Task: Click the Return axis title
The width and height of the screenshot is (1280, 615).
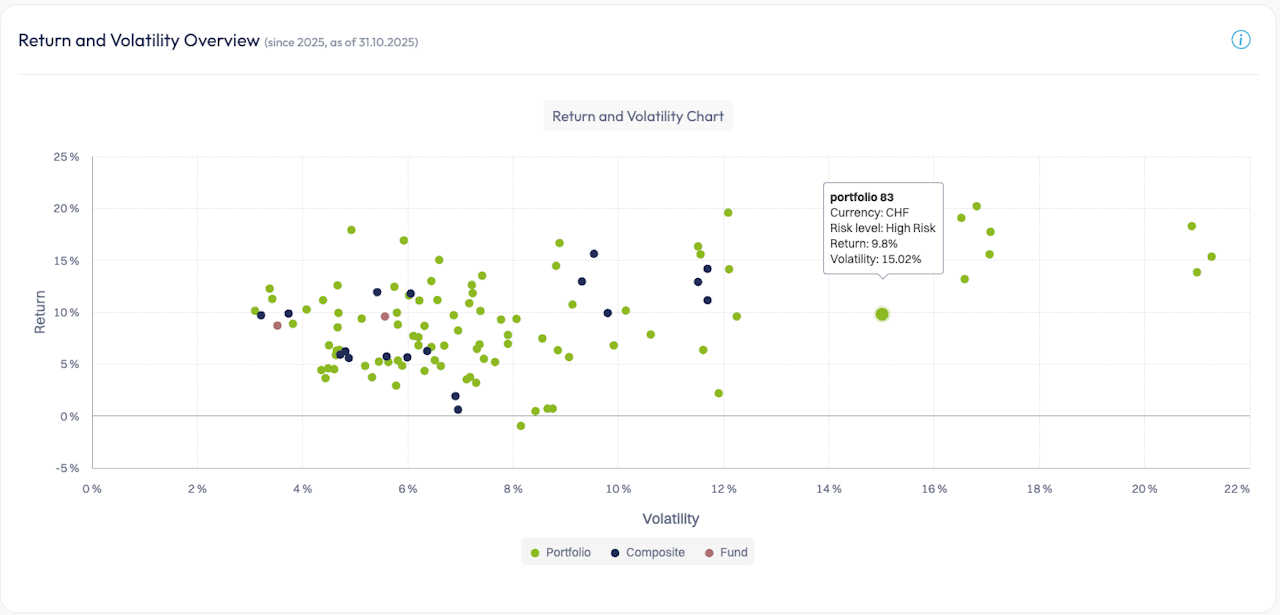Action: (x=41, y=311)
